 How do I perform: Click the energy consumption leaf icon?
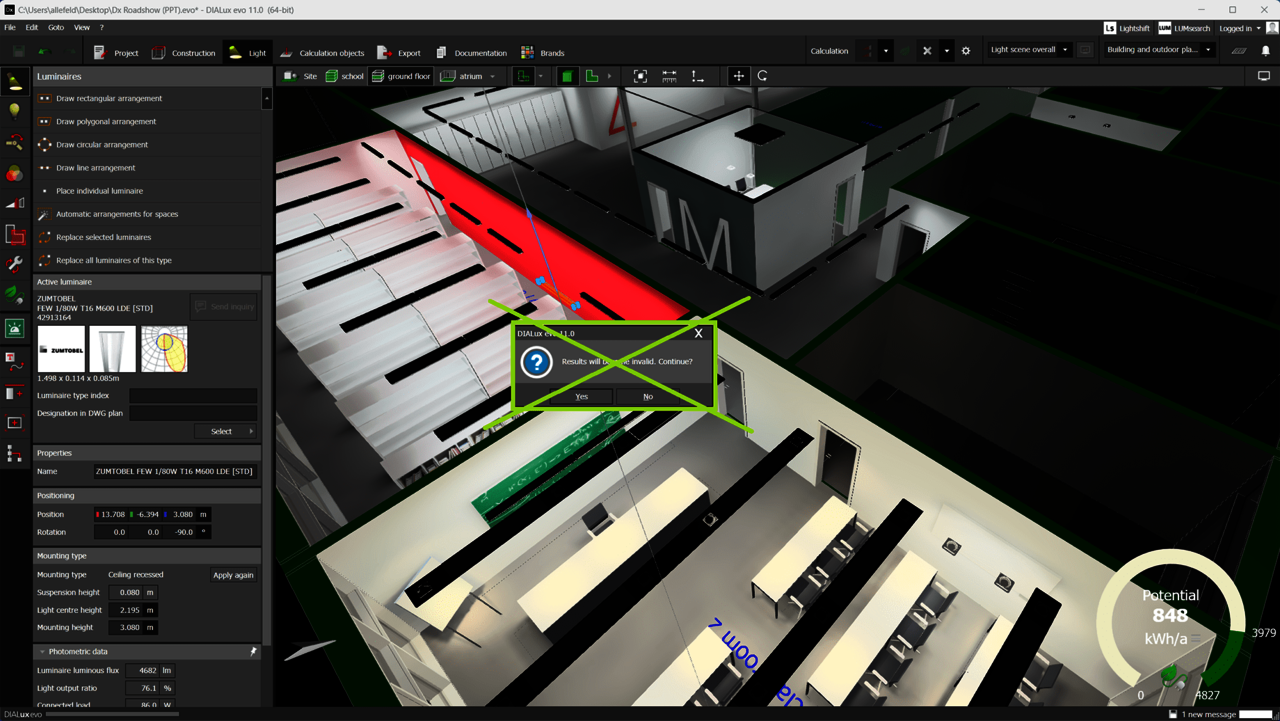15,295
